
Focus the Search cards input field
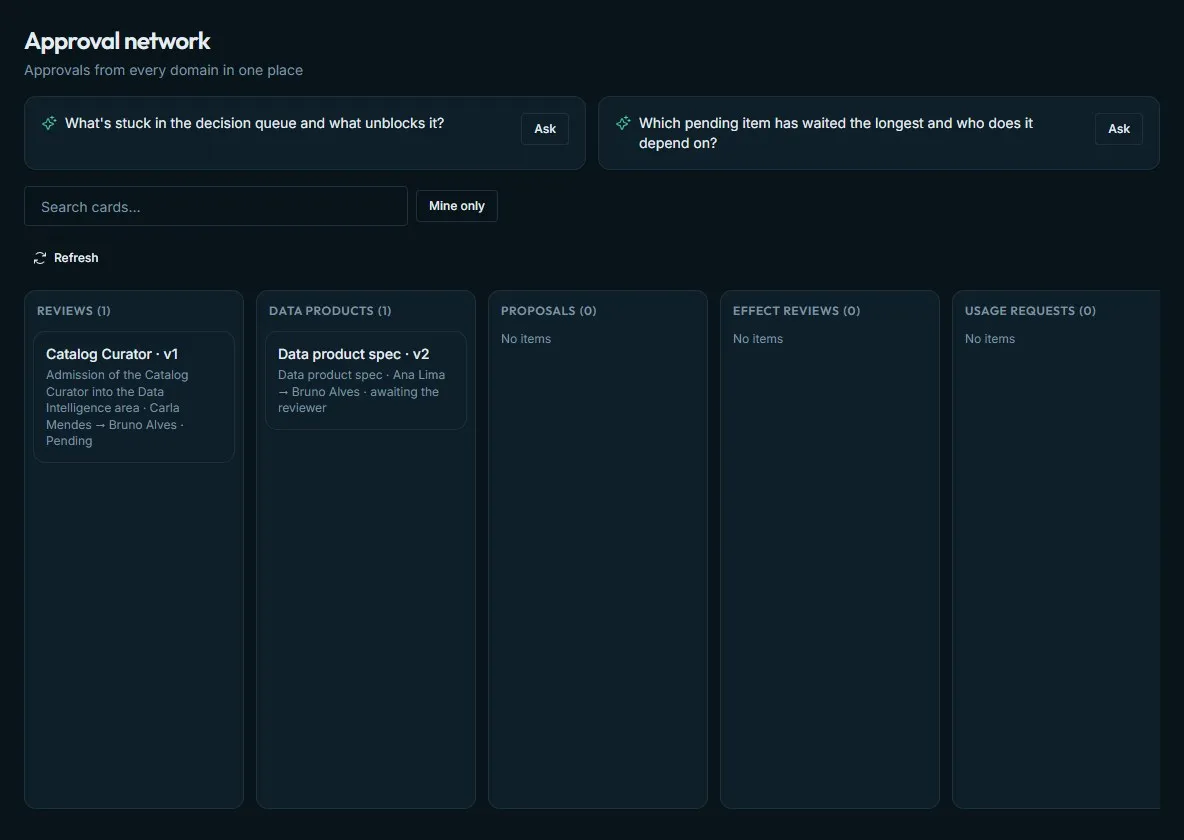click(216, 206)
